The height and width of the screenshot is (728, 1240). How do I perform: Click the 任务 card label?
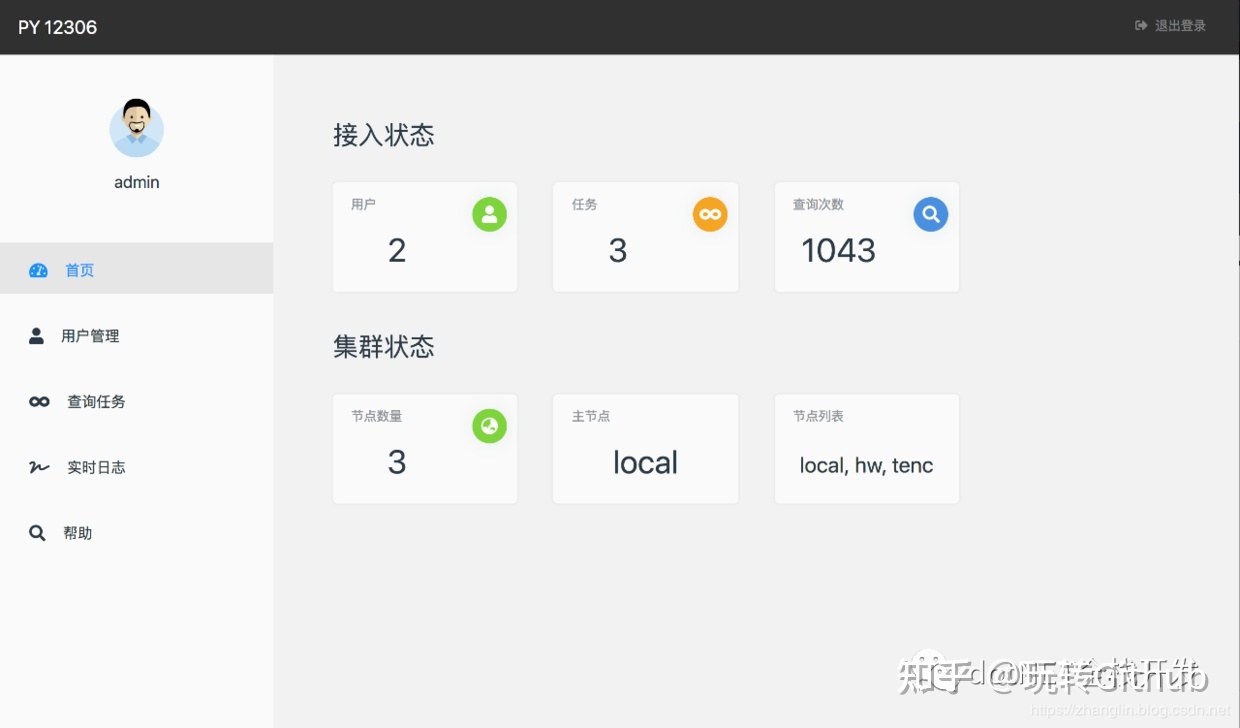coord(584,204)
